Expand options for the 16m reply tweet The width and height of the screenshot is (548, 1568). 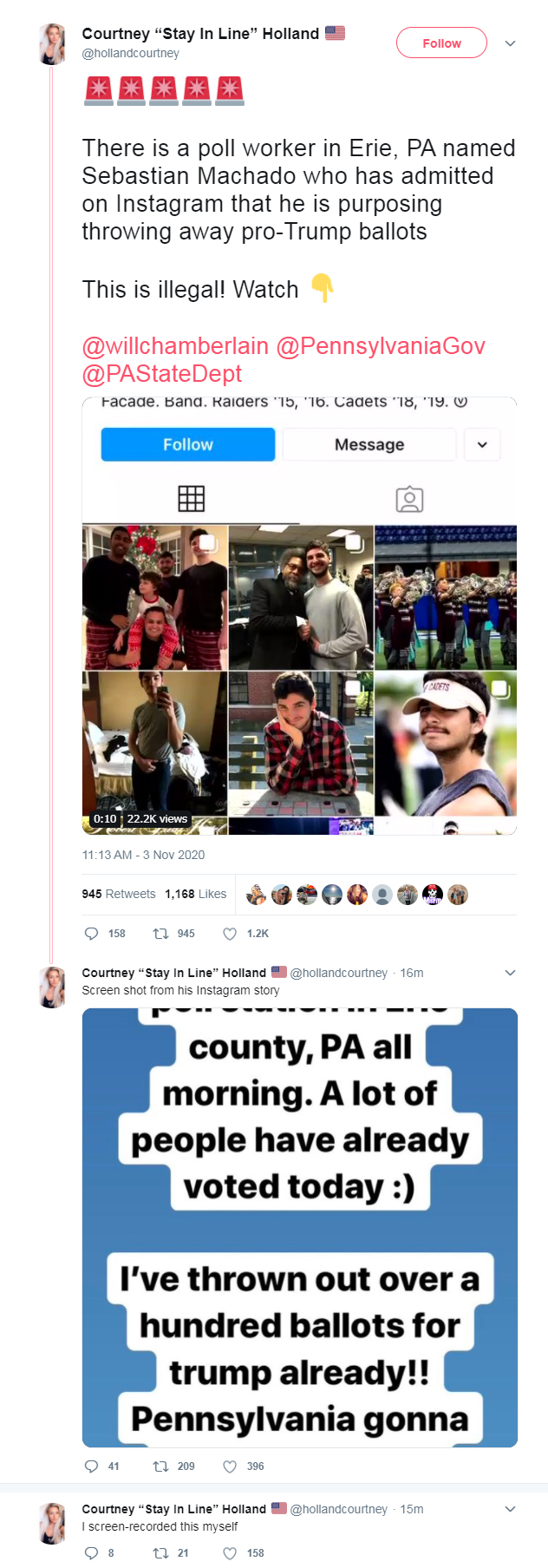coord(510,973)
